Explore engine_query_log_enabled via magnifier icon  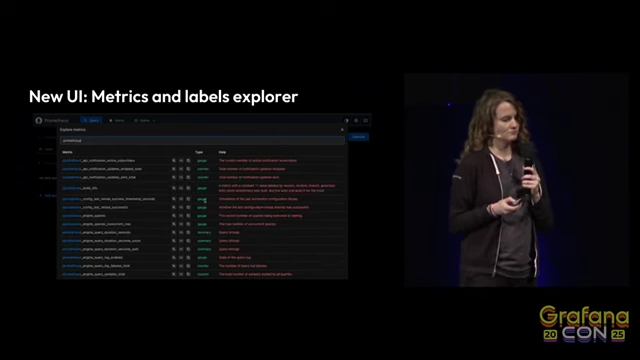coord(174,258)
